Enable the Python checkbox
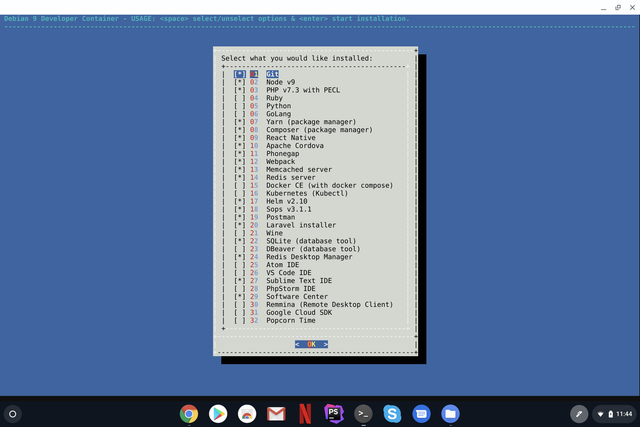Image resolution: width=640 pixels, height=427 pixels. [x=240, y=106]
